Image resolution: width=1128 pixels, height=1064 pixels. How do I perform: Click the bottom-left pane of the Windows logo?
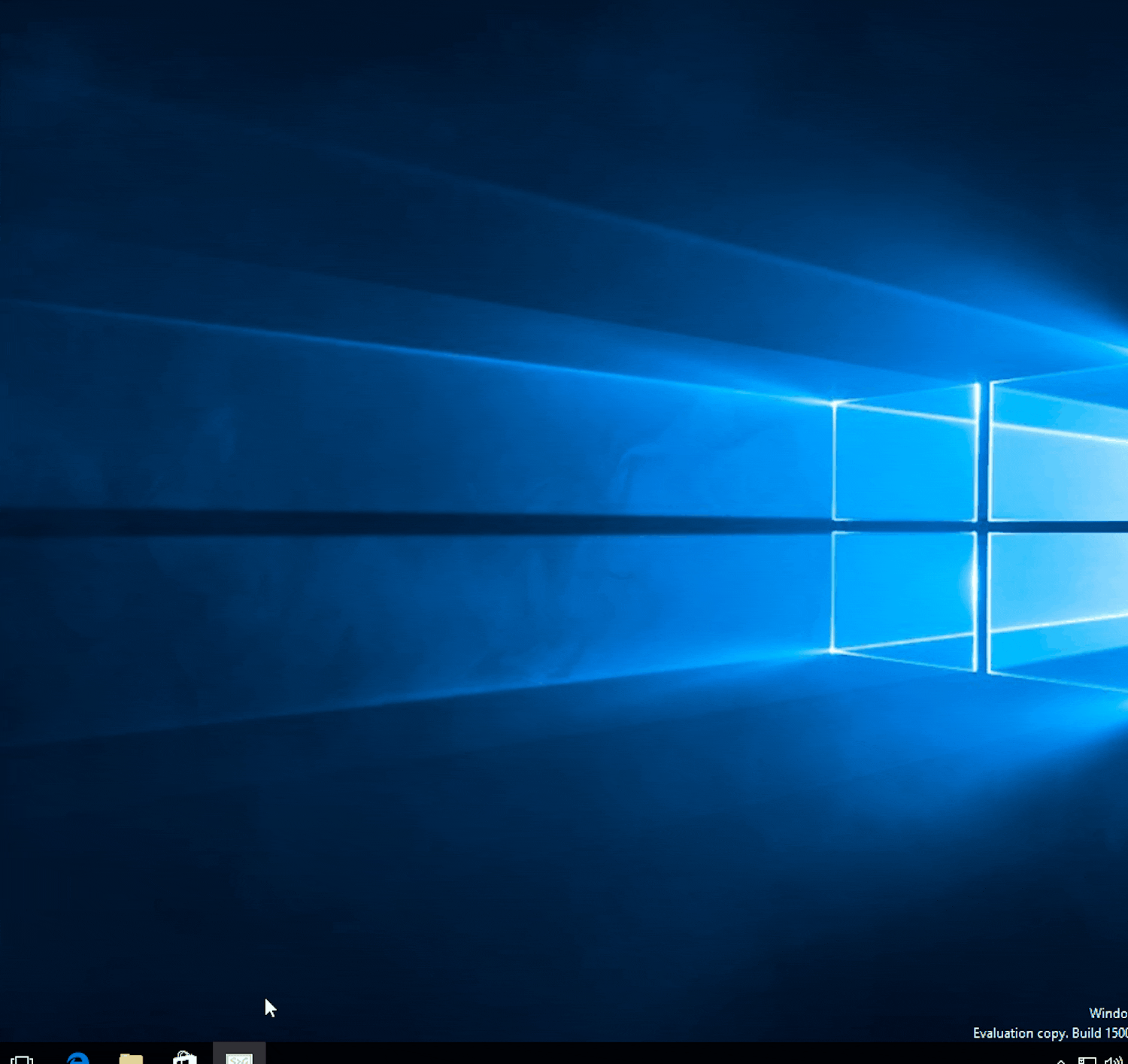coord(904,590)
